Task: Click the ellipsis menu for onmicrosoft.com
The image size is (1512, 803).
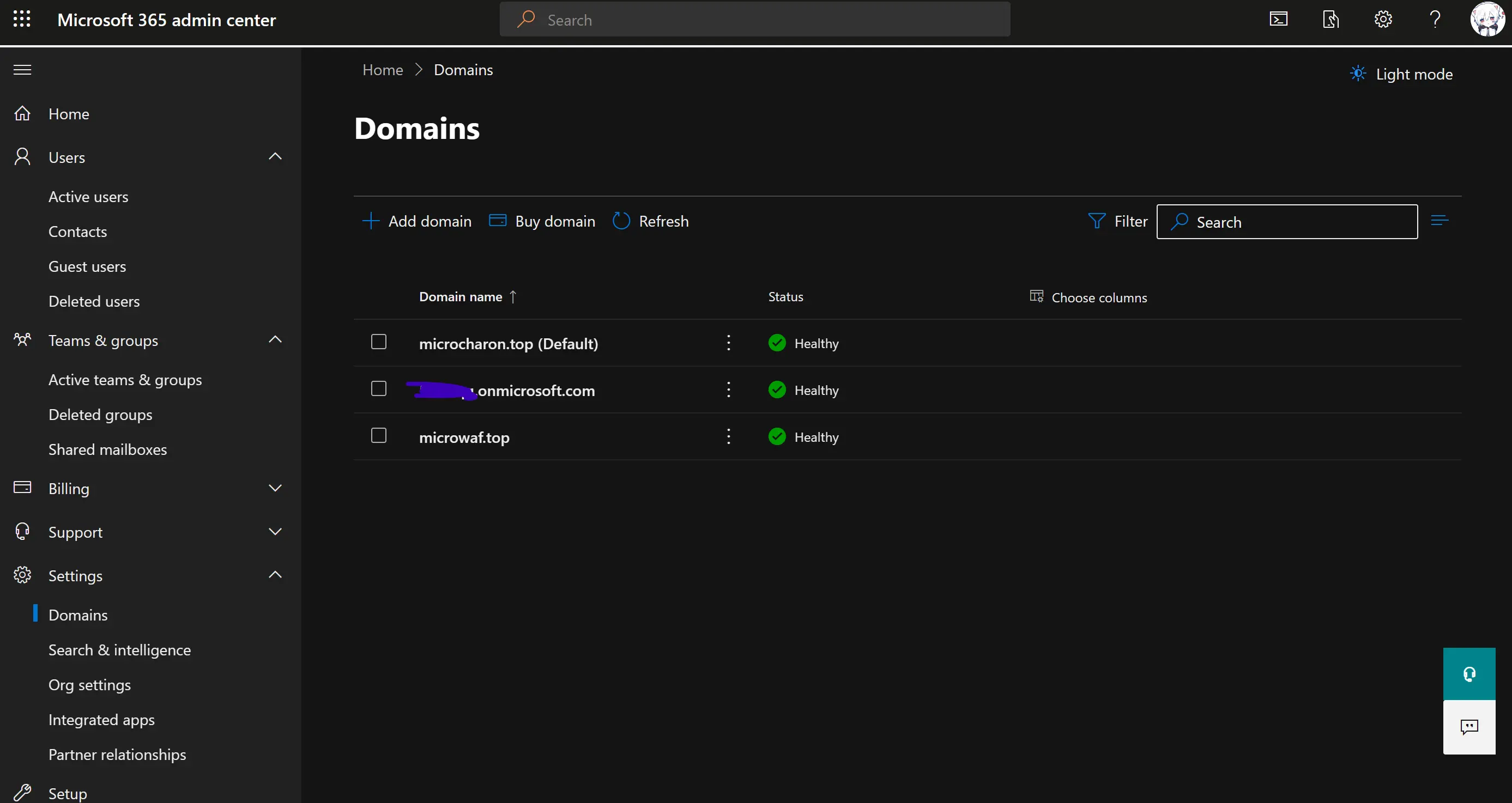Action: (728, 389)
